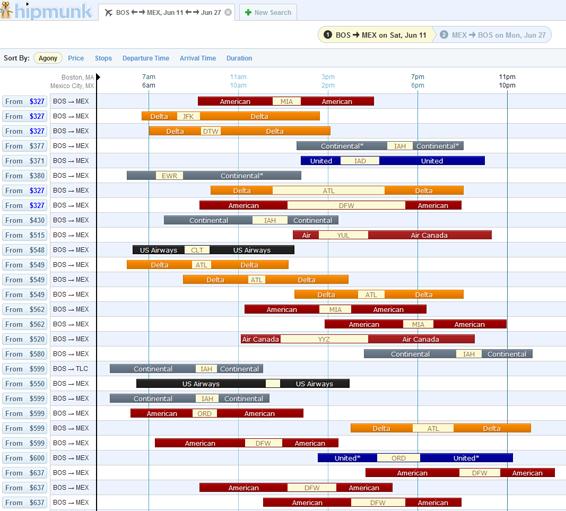Click the 11am time marker
Screen dimensions: 566x511
pos(238,77)
